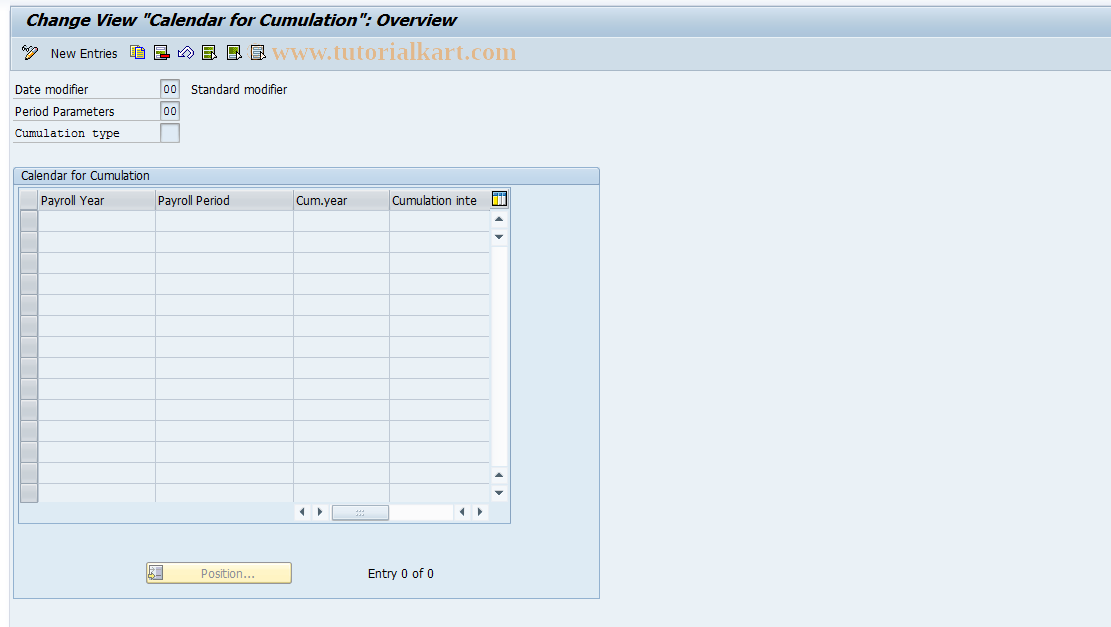Click the New Entries button
Screen dimensions: 1111x627
pyautogui.click(x=84, y=53)
